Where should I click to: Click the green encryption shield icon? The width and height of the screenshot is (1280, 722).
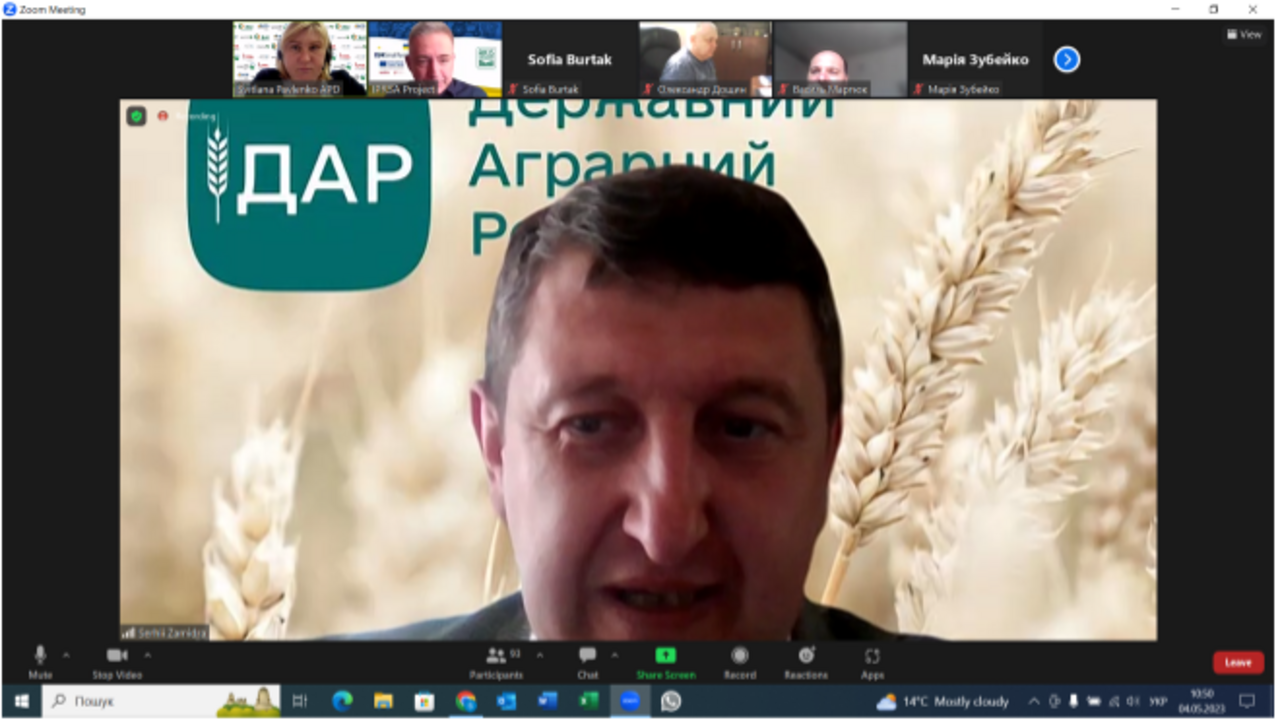[x=136, y=116]
